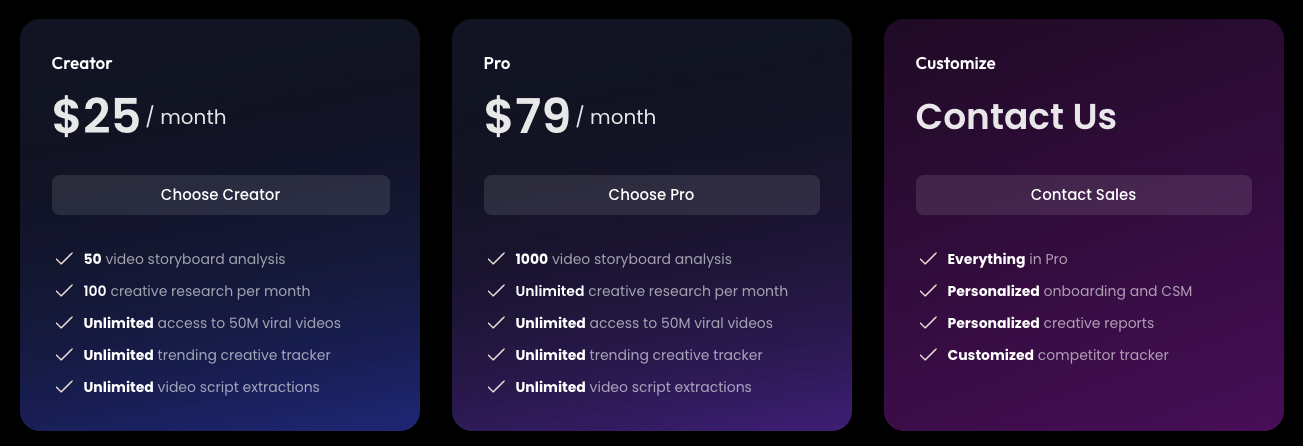The height and width of the screenshot is (446, 1303).
Task: Click the Choose Pro button
Action: 651,195
